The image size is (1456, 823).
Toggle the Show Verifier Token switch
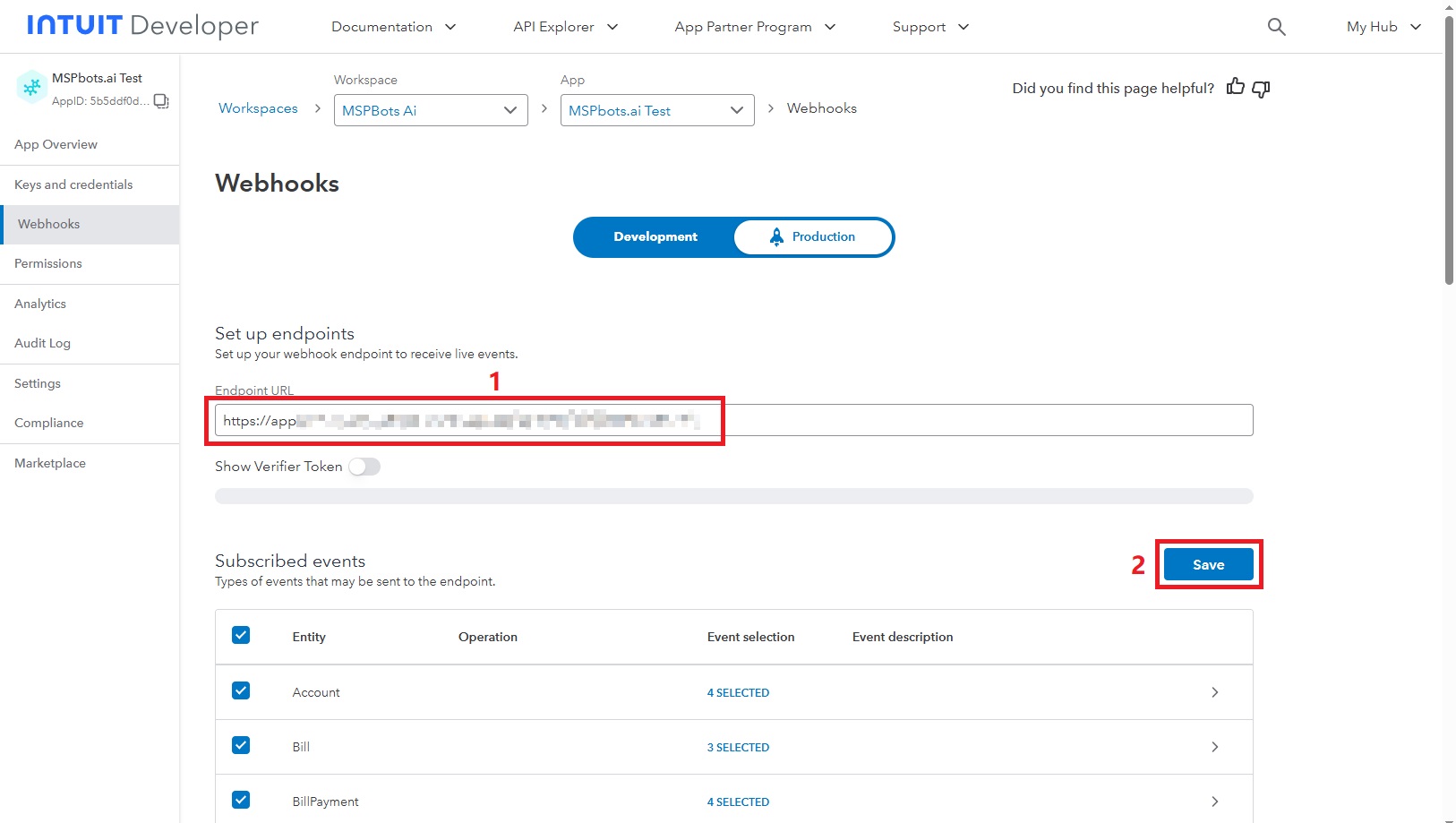click(x=364, y=467)
